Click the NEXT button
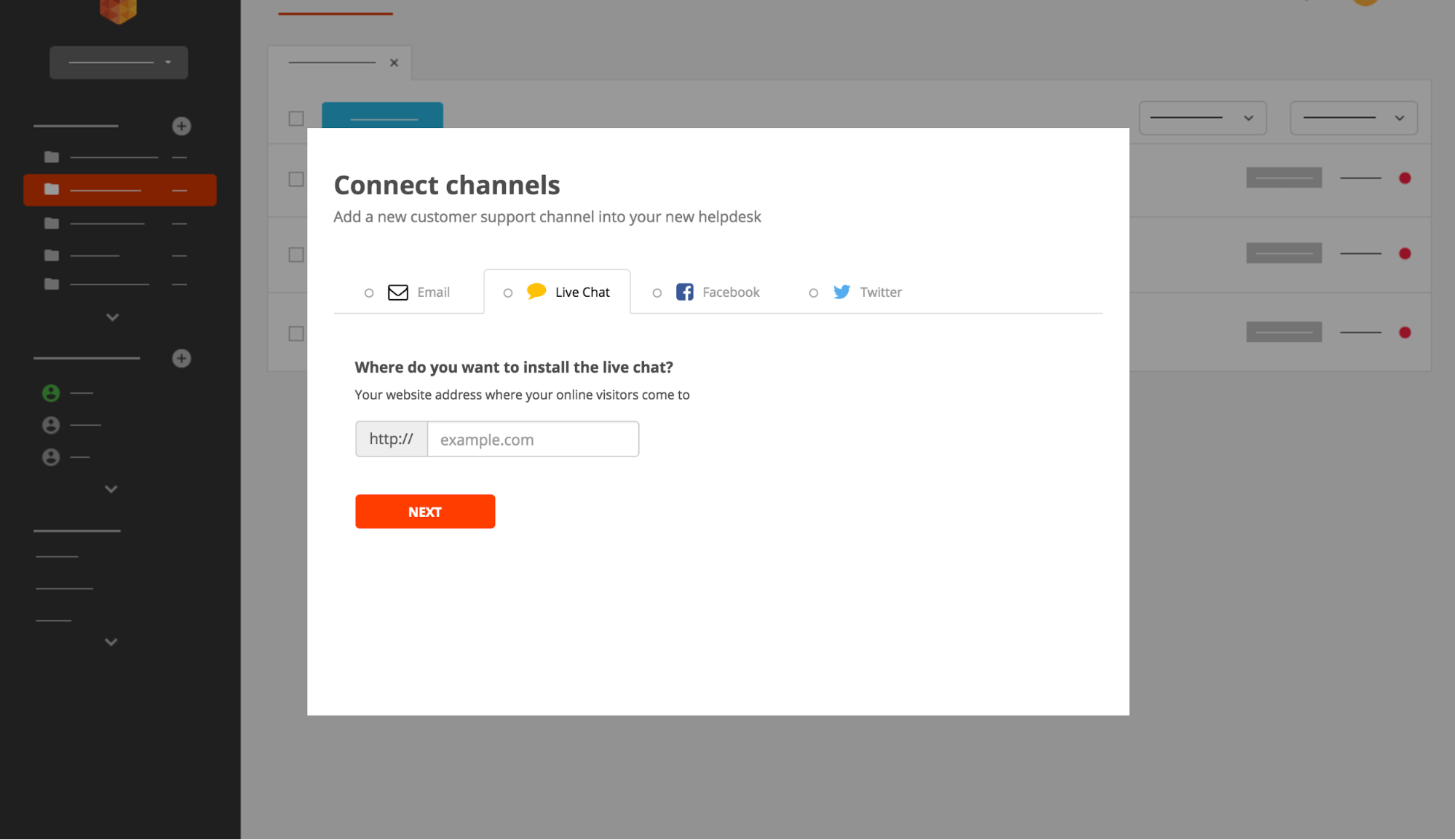 click(x=425, y=512)
